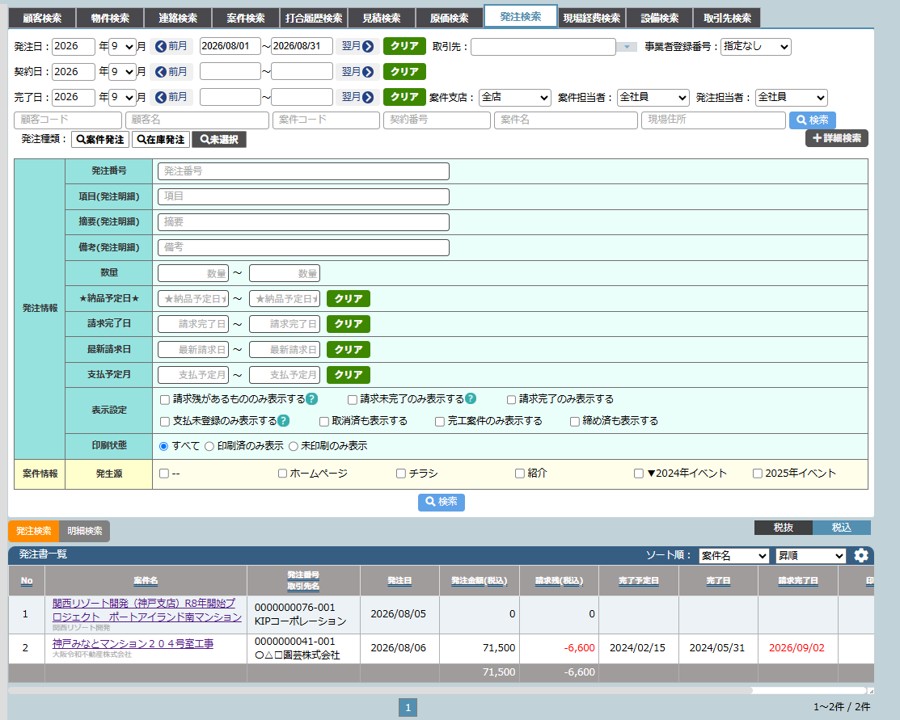
Task: Click the magnifier 検索 button below 案件情報
Action: 441,502
